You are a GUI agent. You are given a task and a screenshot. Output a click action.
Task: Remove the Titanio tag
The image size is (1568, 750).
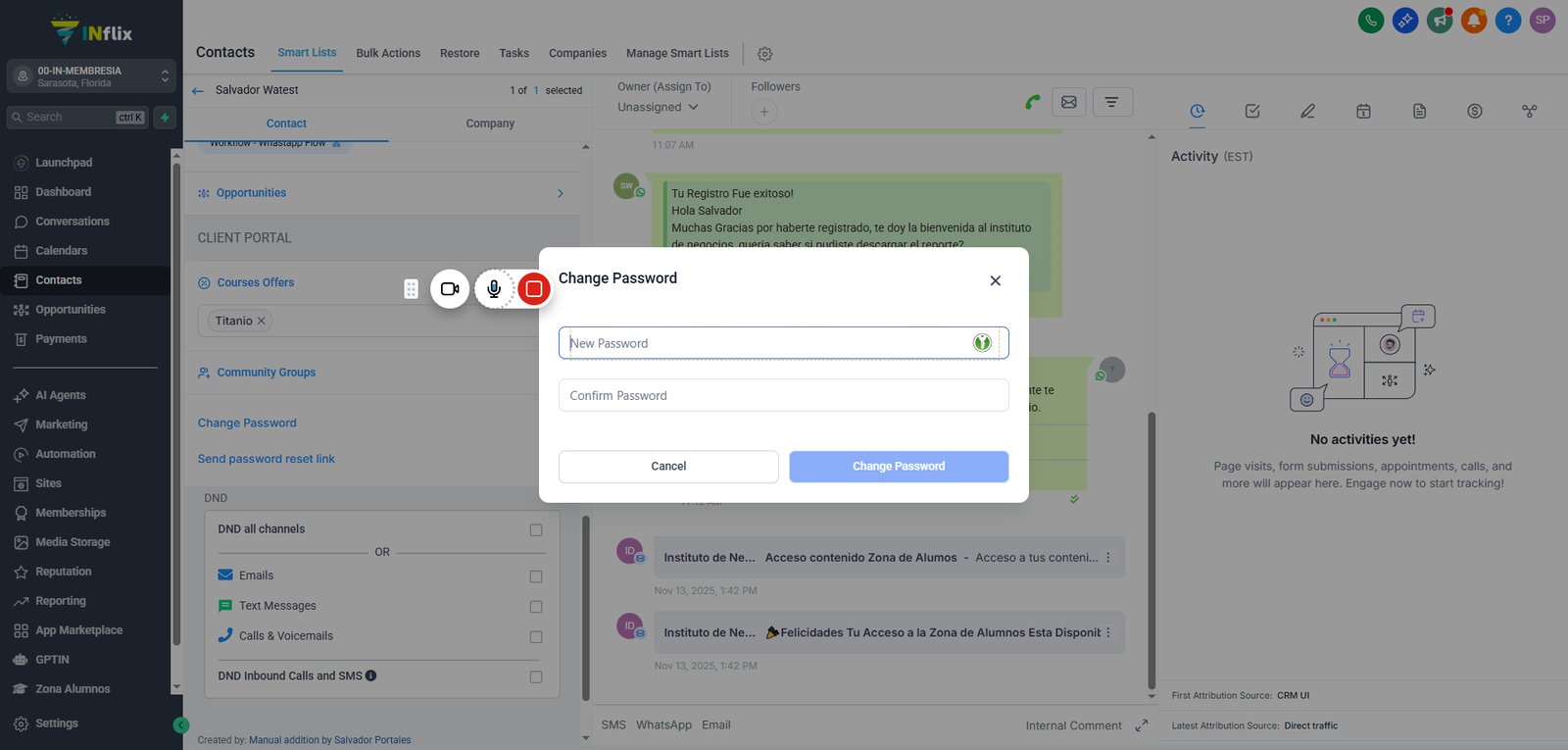261,321
